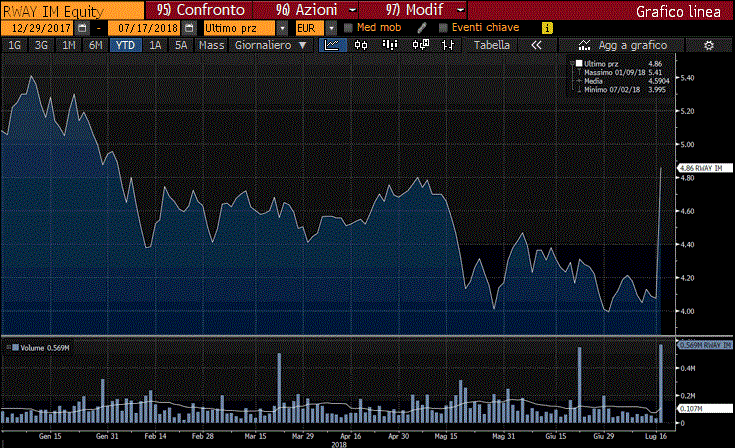The height and width of the screenshot is (448, 735).
Task: Click the EUR currency field
Action: (x=309, y=28)
